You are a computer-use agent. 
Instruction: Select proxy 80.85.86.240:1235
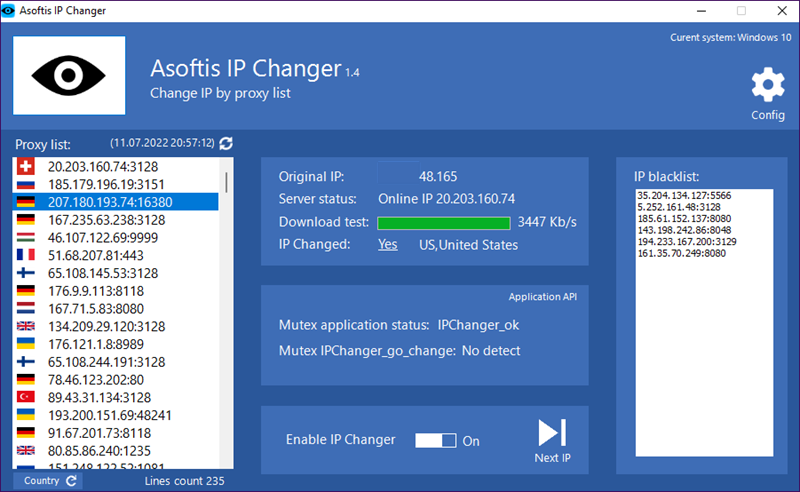[115, 451]
